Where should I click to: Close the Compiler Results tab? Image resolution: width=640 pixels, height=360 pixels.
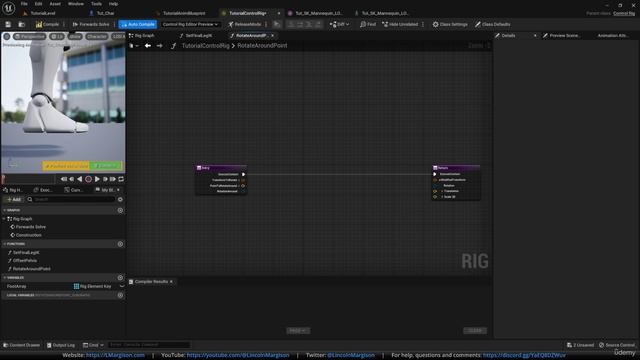pyautogui.click(x=171, y=282)
